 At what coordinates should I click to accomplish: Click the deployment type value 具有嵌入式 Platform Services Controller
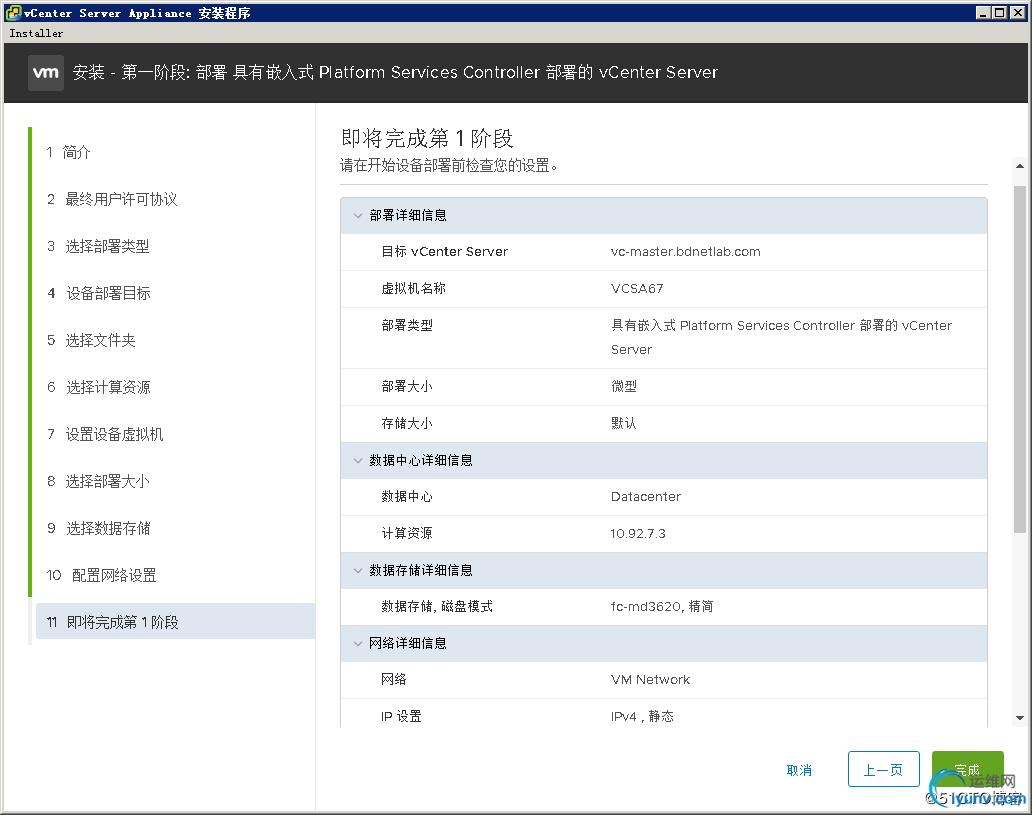pos(781,337)
